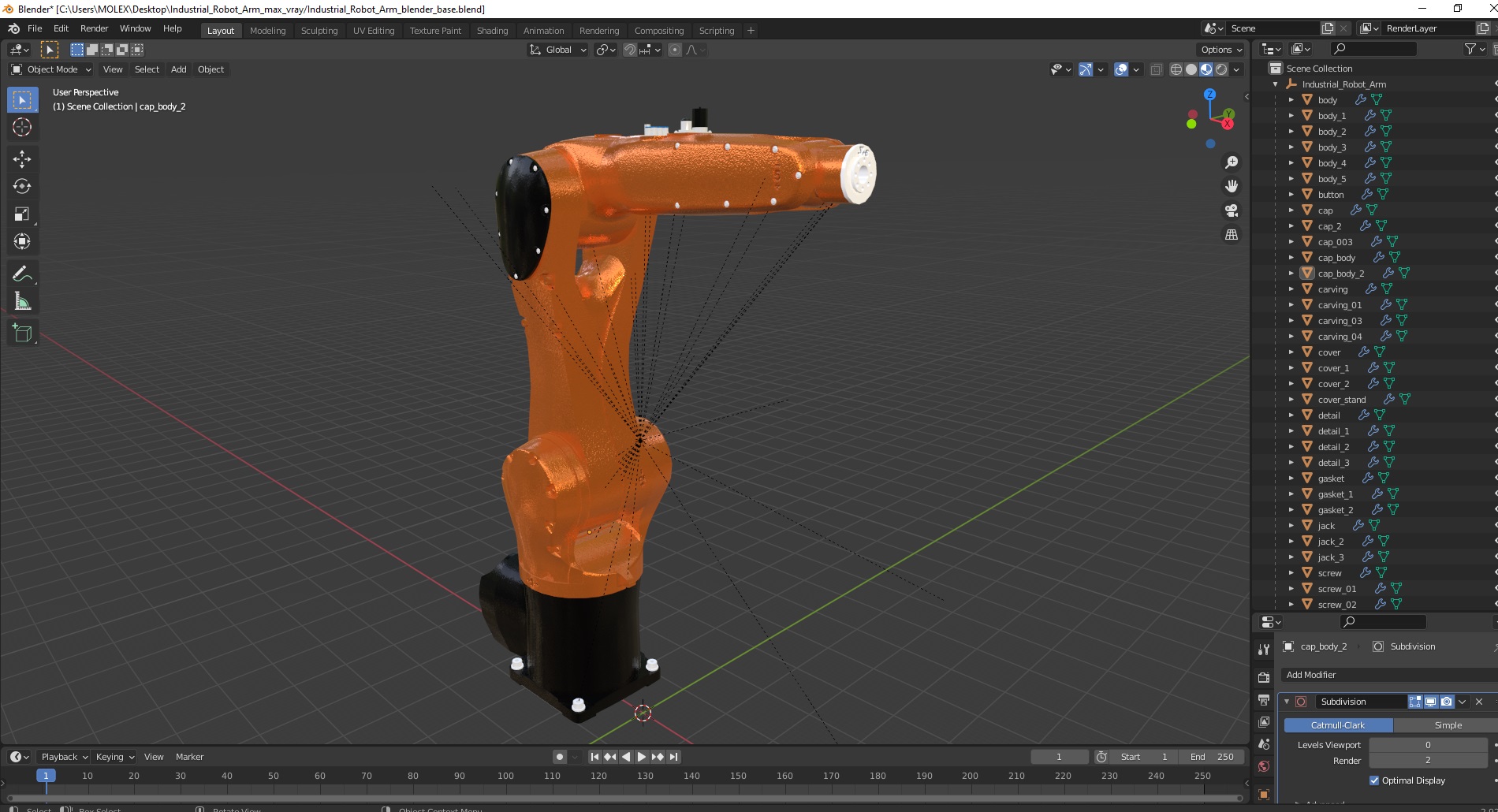
Task: Collapse Industrial_Robot_Arm collection
Action: pyautogui.click(x=1275, y=84)
